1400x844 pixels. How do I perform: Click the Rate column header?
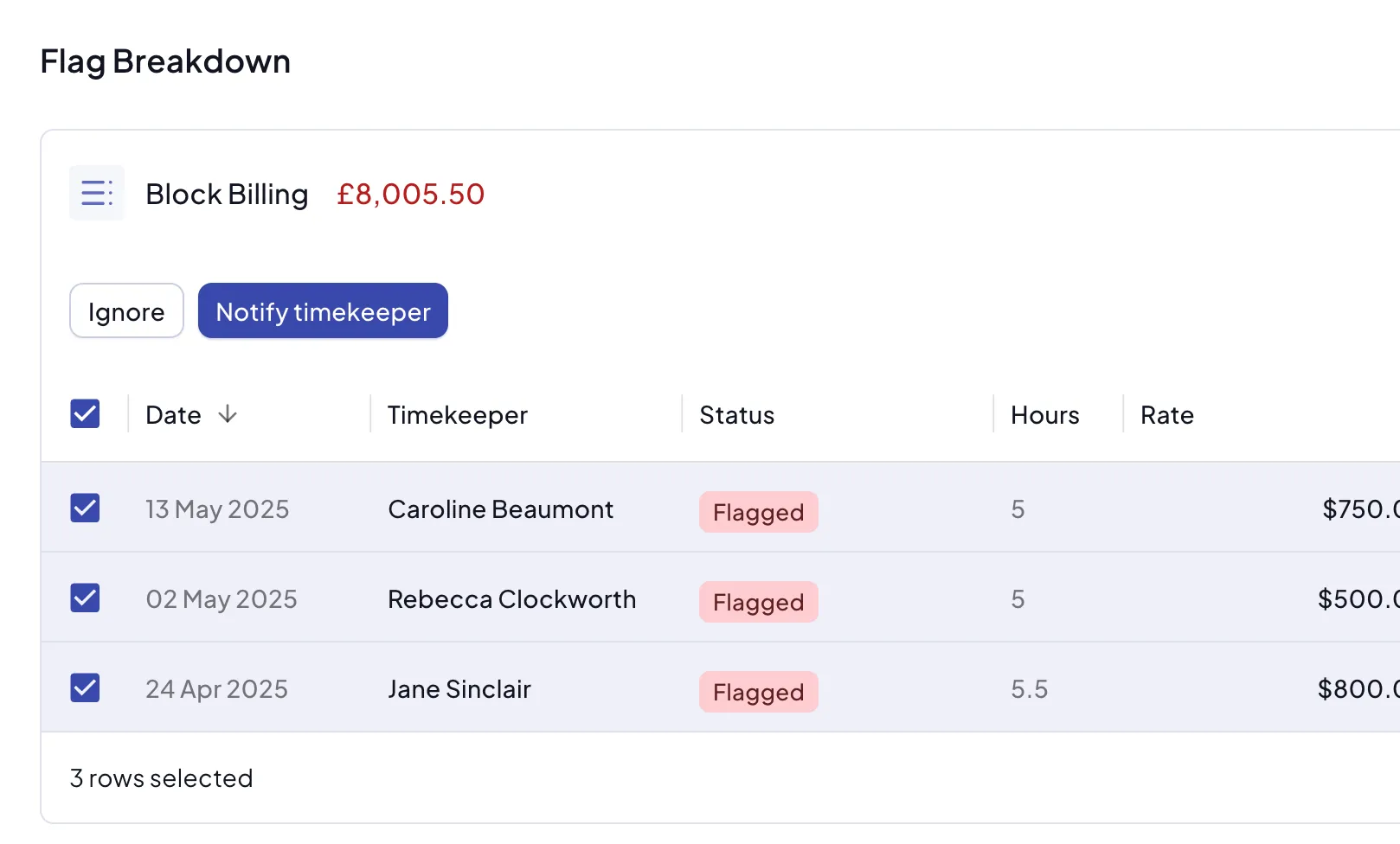click(1166, 415)
